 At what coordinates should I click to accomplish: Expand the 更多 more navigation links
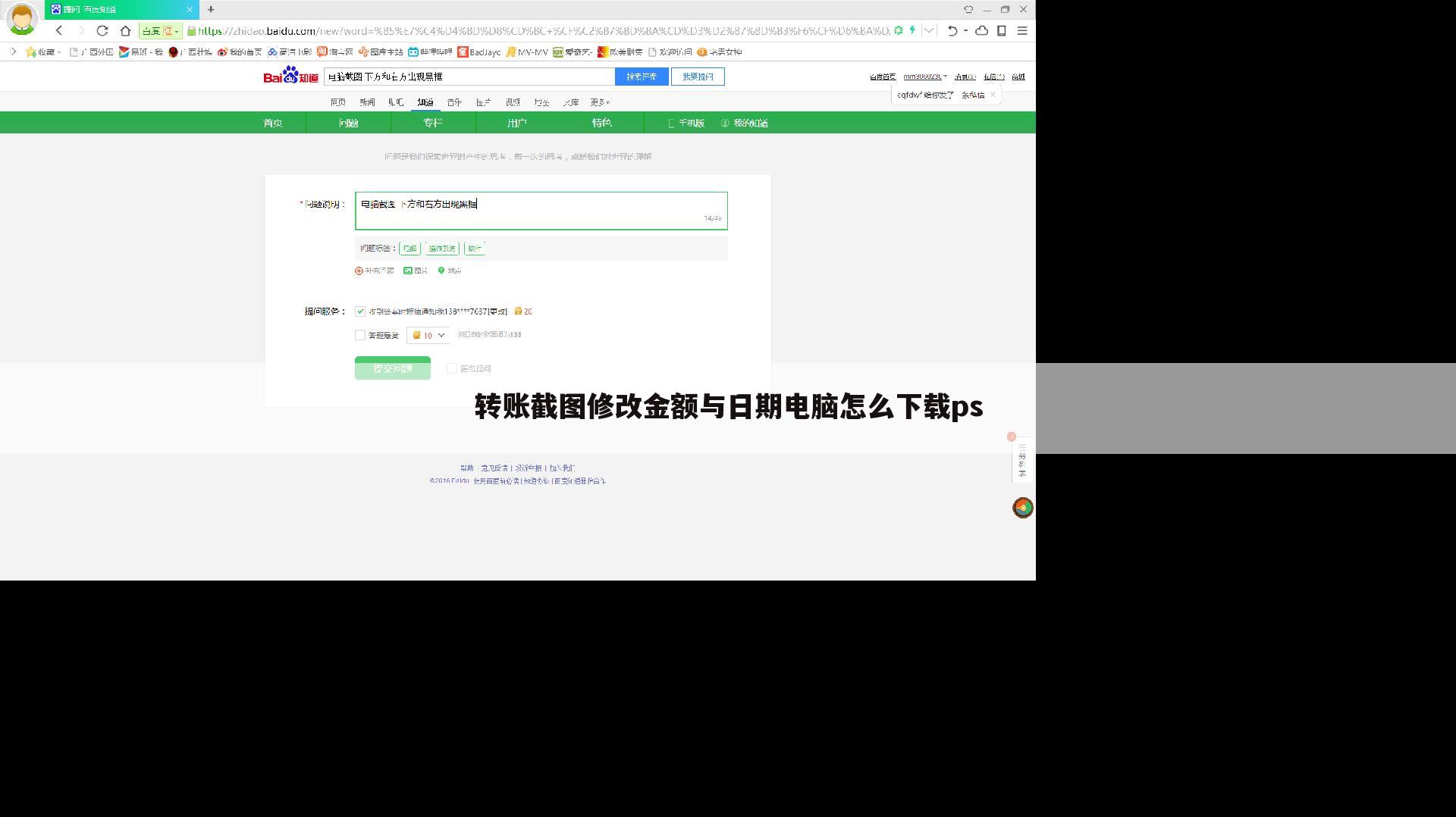pos(600,102)
